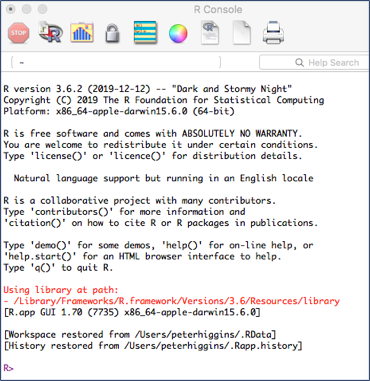This screenshot has width=370, height=381.
Task: Open a new Quartz graphics window
Action: (82, 32)
